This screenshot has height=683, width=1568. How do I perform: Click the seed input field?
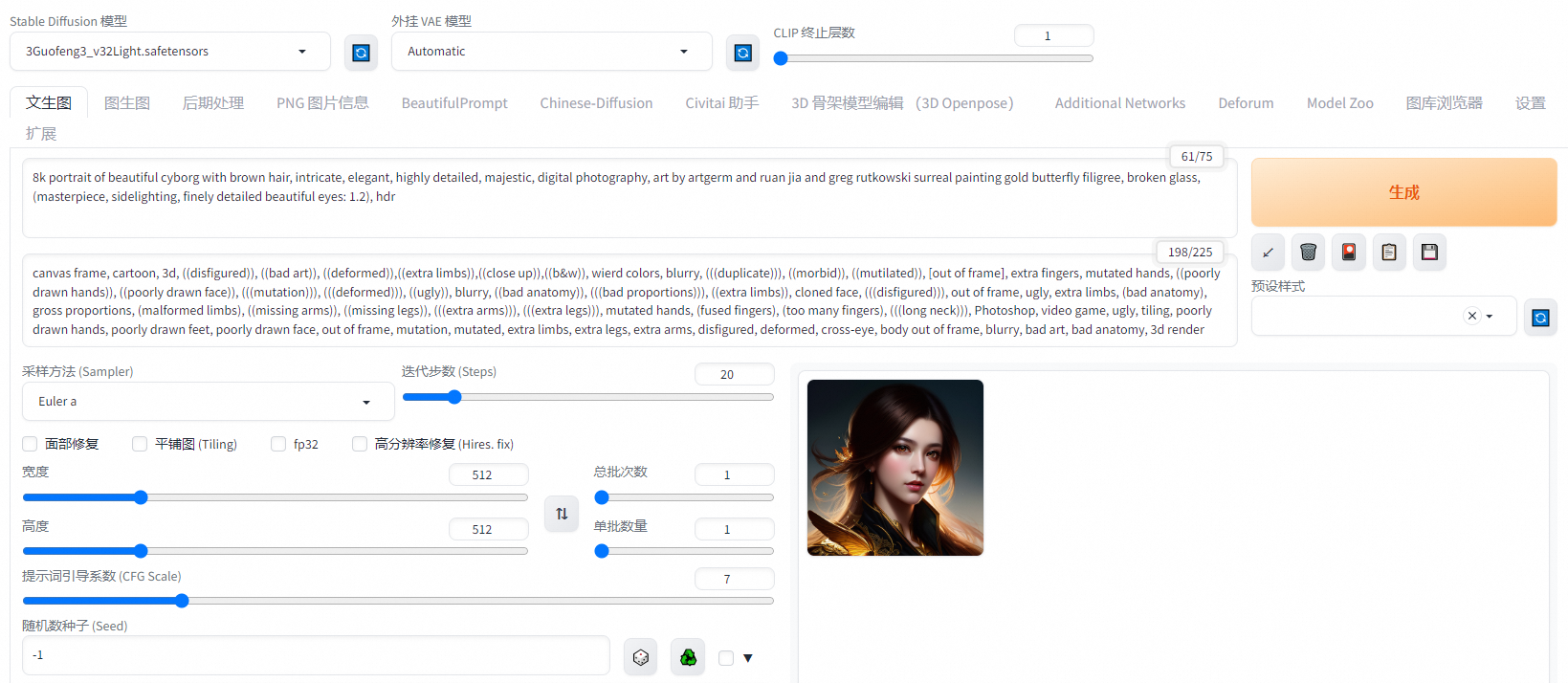(316, 655)
